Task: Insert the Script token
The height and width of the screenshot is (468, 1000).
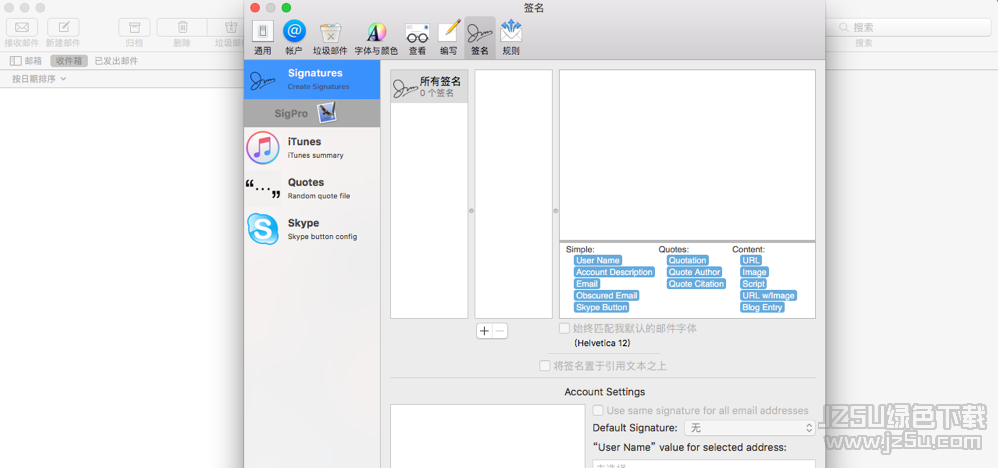Action: click(x=753, y=284)
